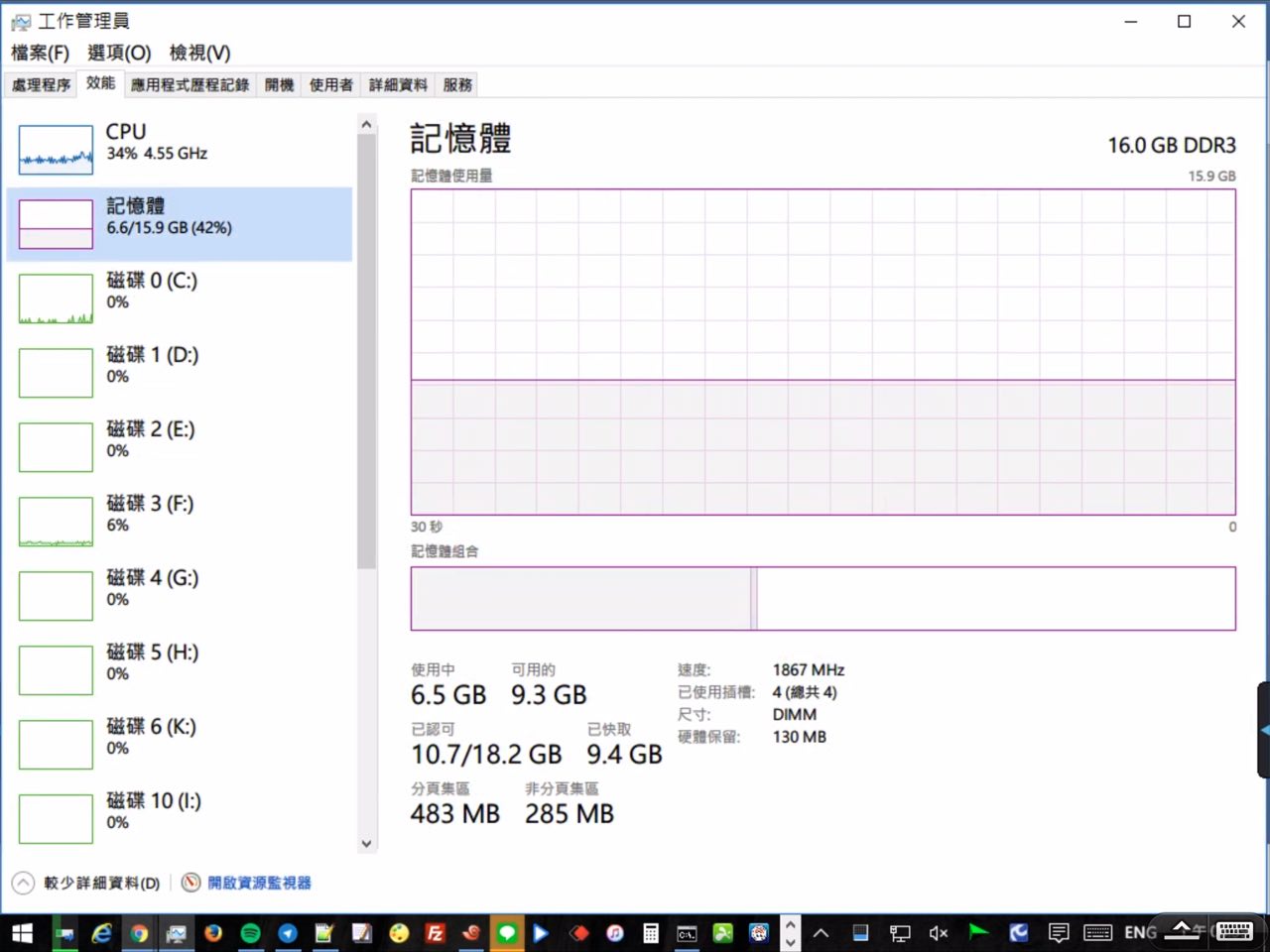Image resolution: width=1270 pixels, height=952 pixels.
Task: Click the 10.7/18.2 GB committed value
Action: [486, 755]
